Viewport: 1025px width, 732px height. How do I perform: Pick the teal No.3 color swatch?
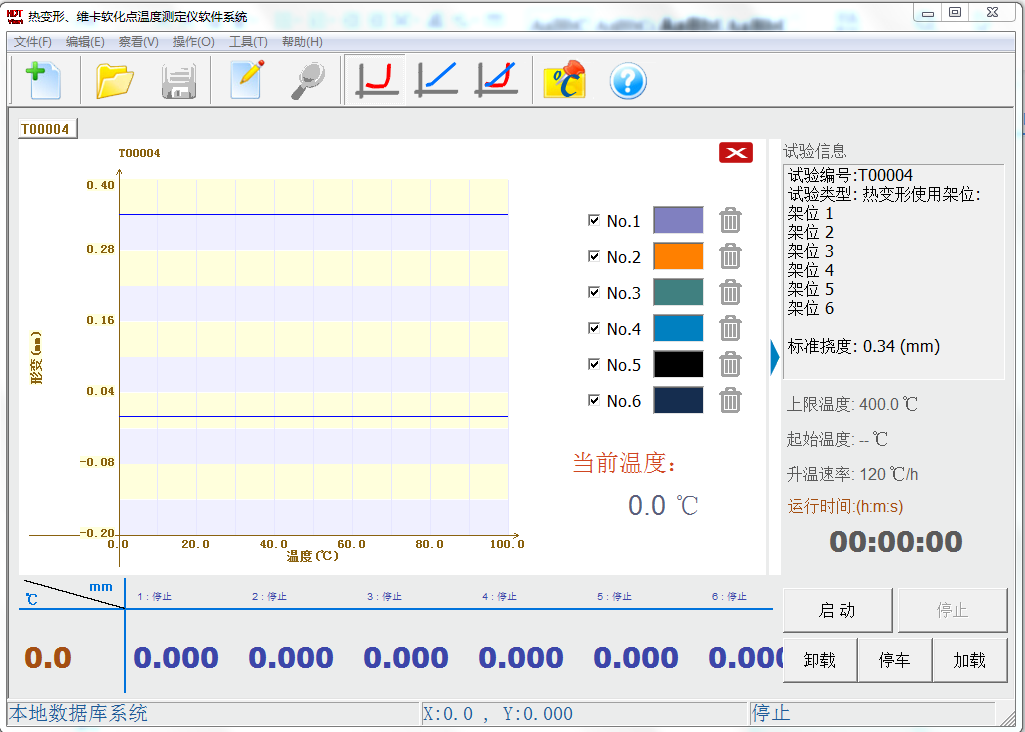[679, 292]
